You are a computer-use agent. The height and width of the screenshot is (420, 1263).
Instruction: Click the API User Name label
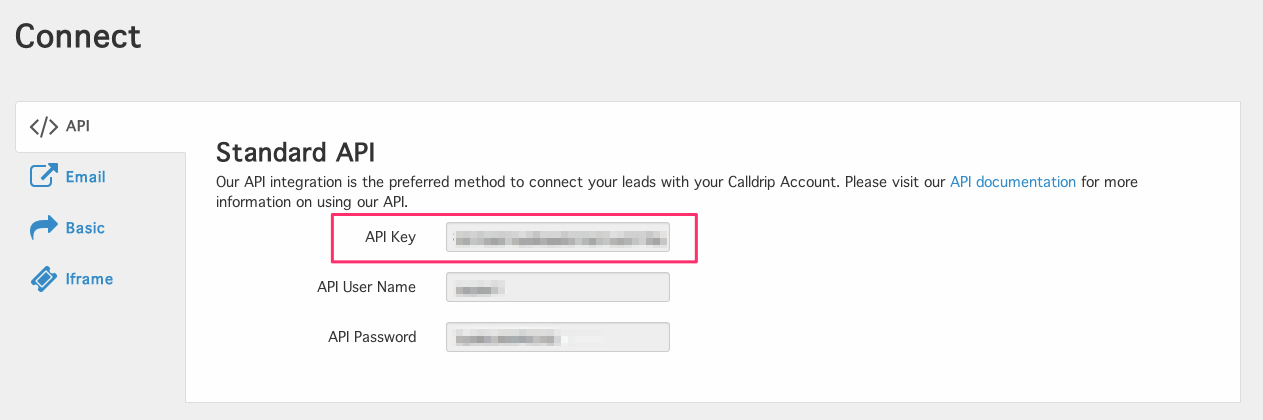coord(366,287)
